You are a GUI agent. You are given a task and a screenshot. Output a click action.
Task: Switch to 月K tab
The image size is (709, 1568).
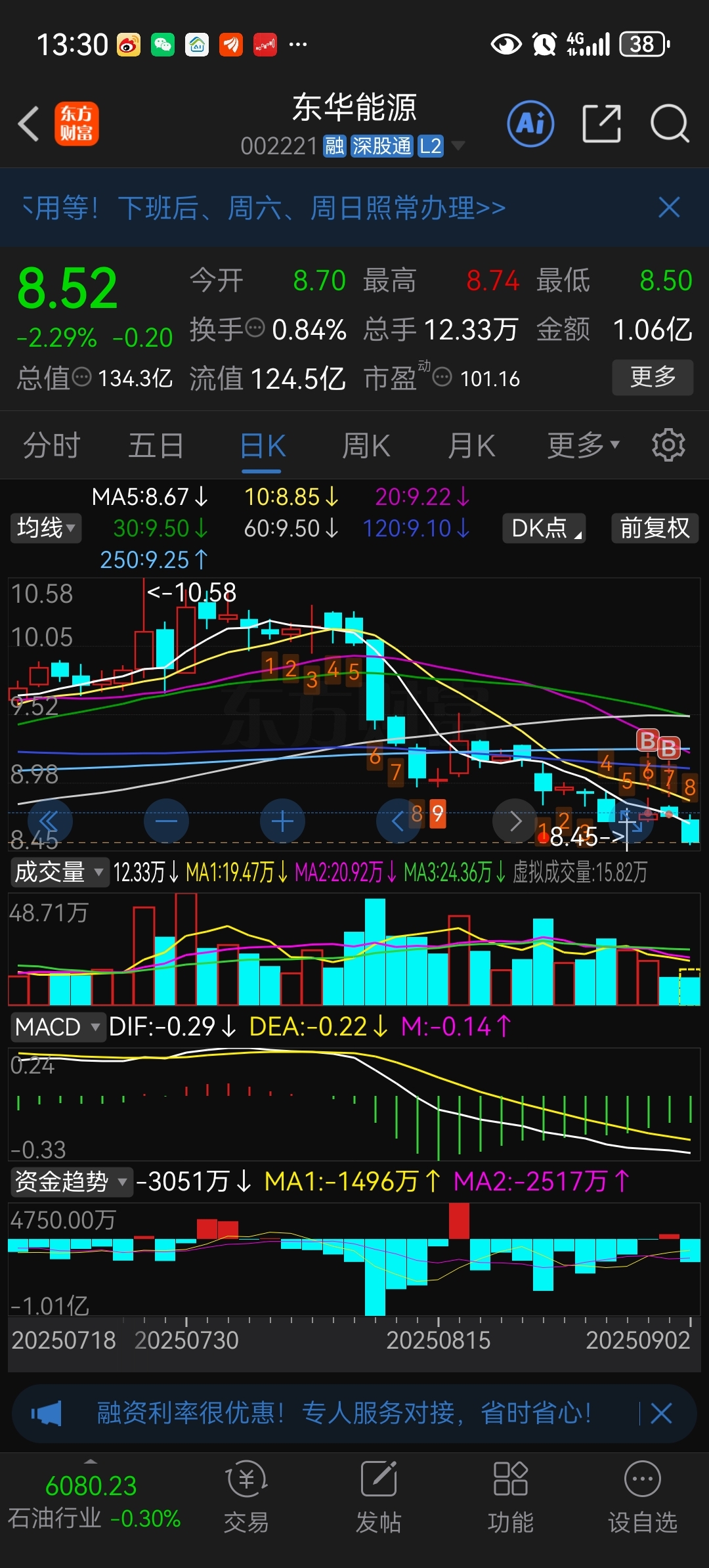click(x=471, y=446)
